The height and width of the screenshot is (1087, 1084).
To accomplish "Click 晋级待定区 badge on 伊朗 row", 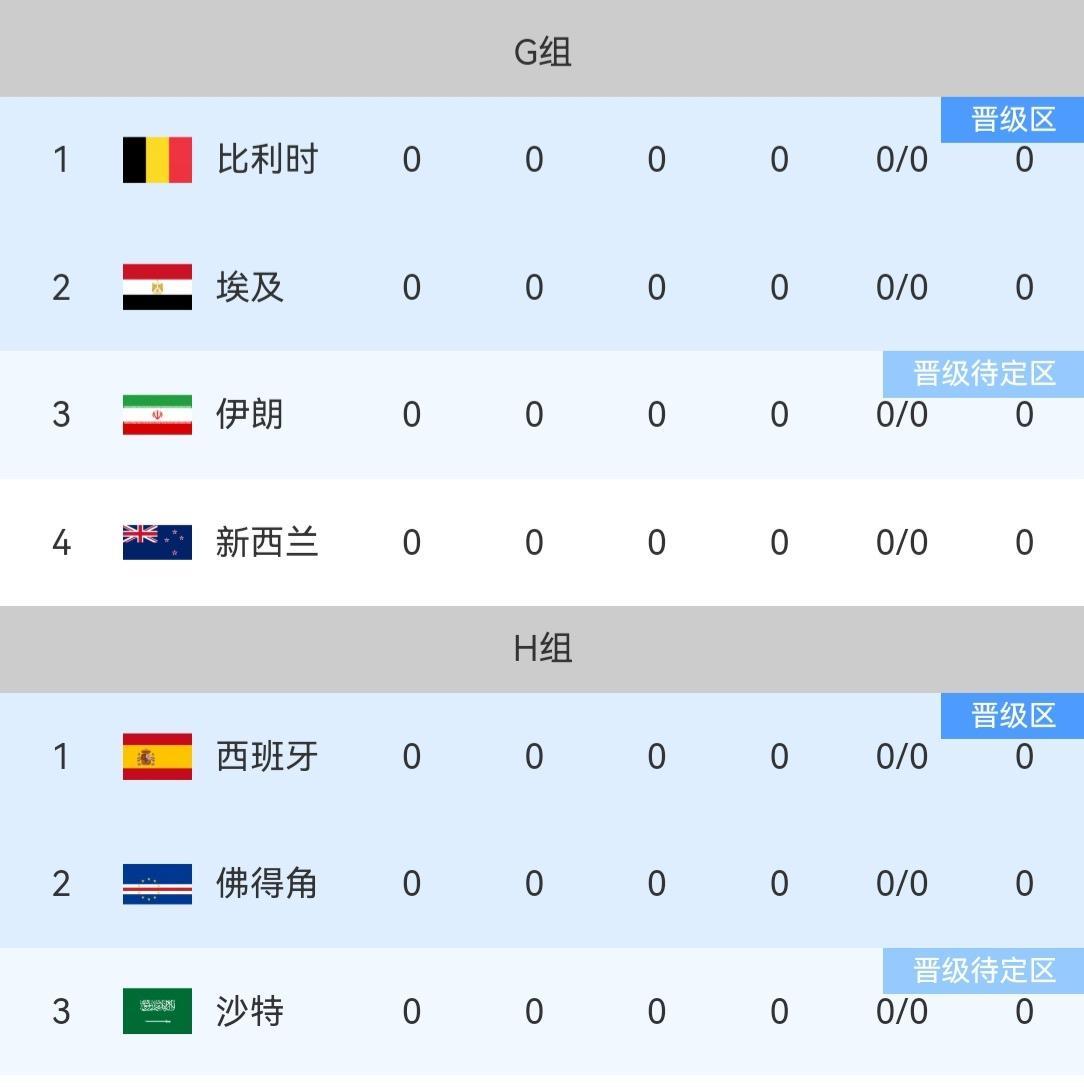I will 984,374.
